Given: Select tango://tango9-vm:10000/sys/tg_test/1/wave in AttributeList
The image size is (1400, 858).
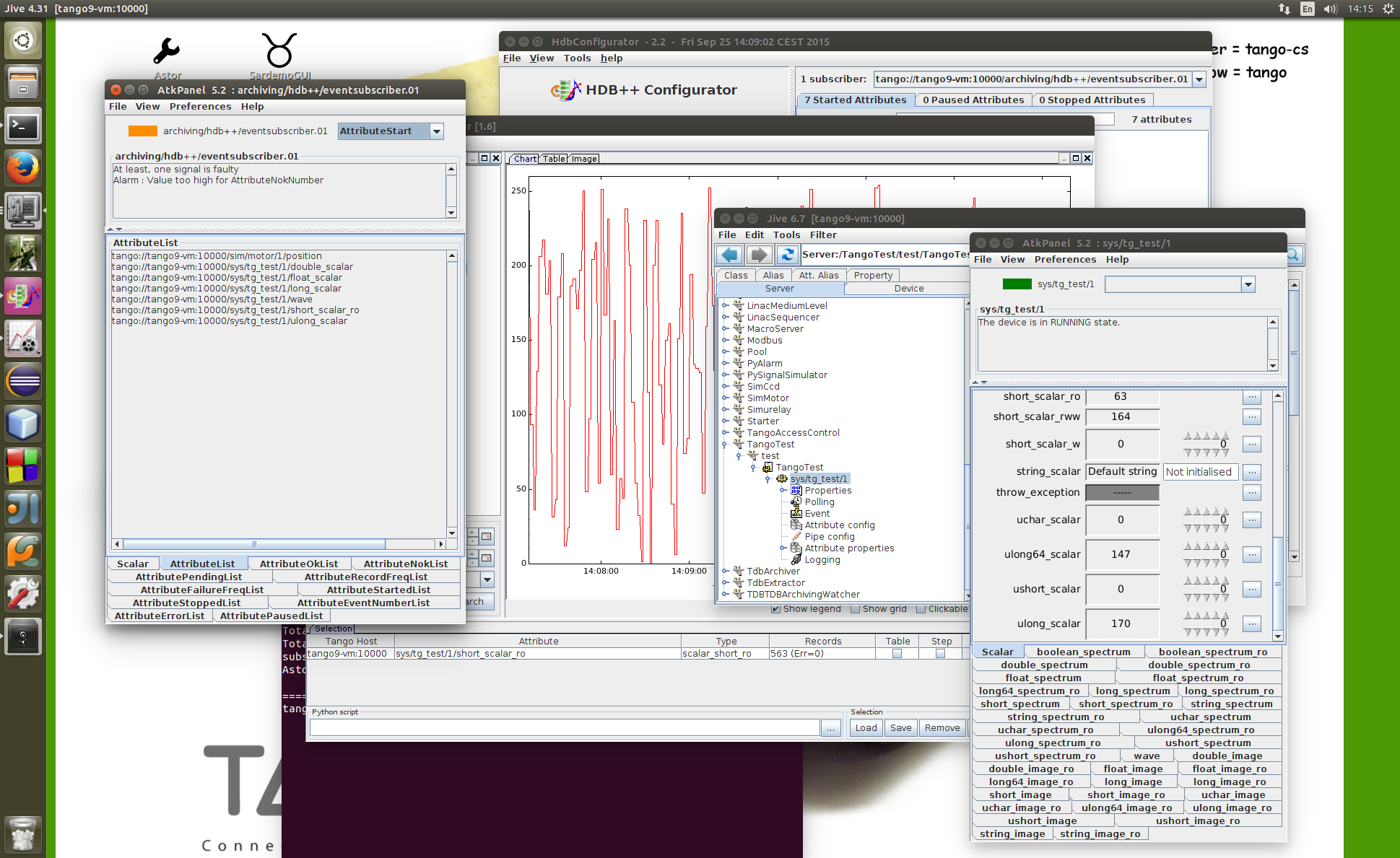Looking at the screenshot, I should (212, 299).
